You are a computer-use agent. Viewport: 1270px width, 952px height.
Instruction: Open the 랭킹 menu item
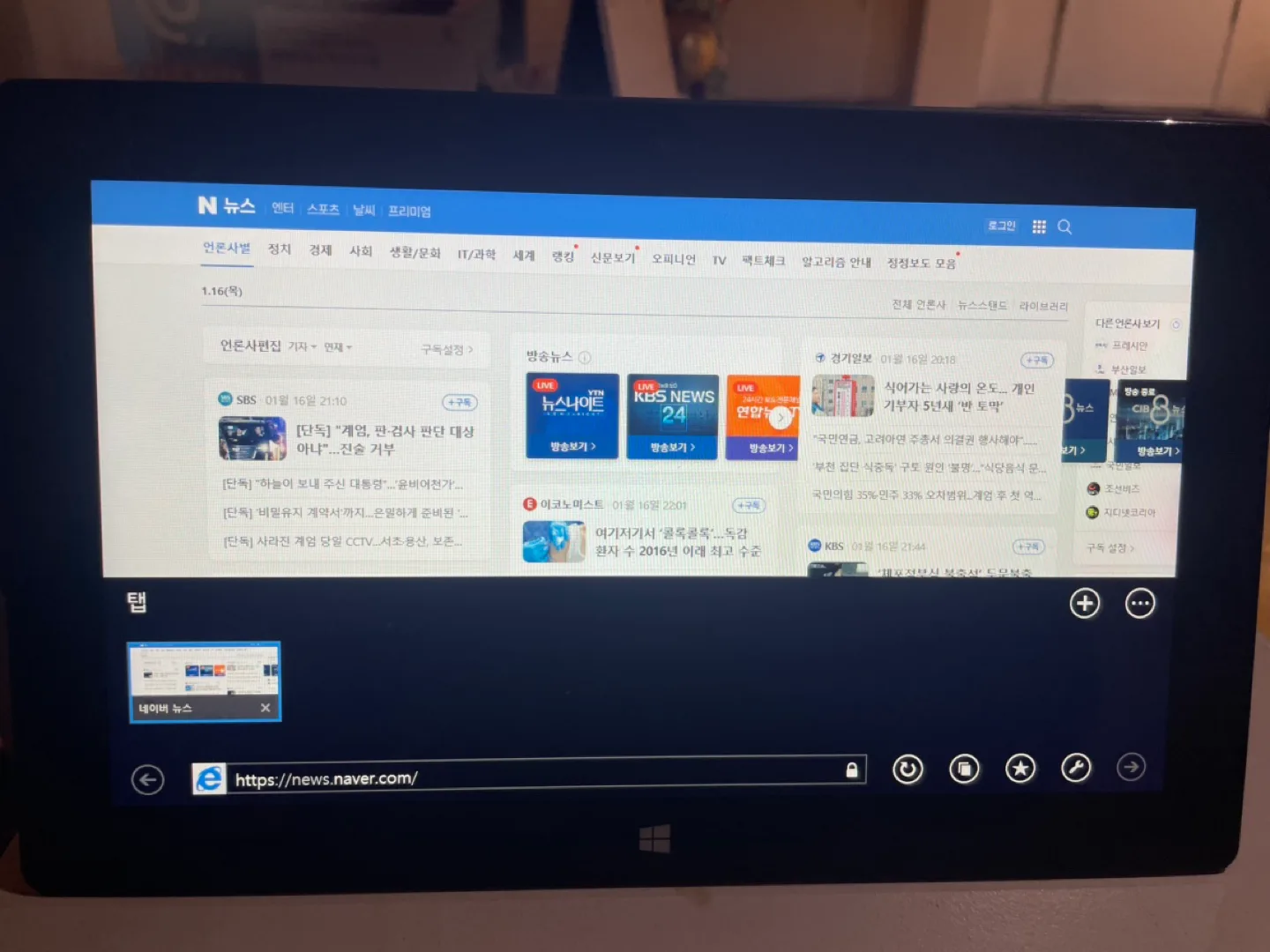click(x=563, y=257)
